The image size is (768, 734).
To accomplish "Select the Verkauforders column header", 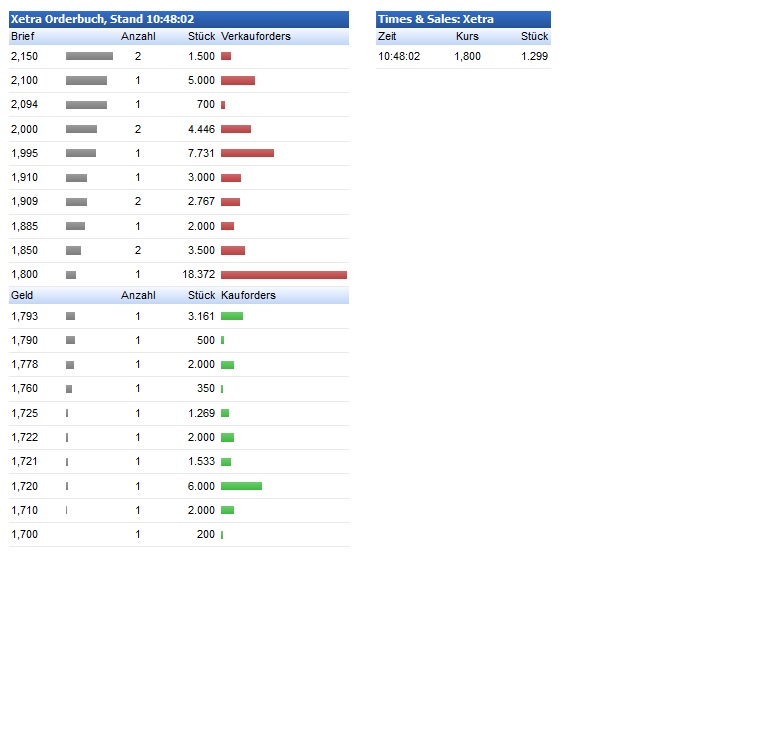I will [255, 37].
